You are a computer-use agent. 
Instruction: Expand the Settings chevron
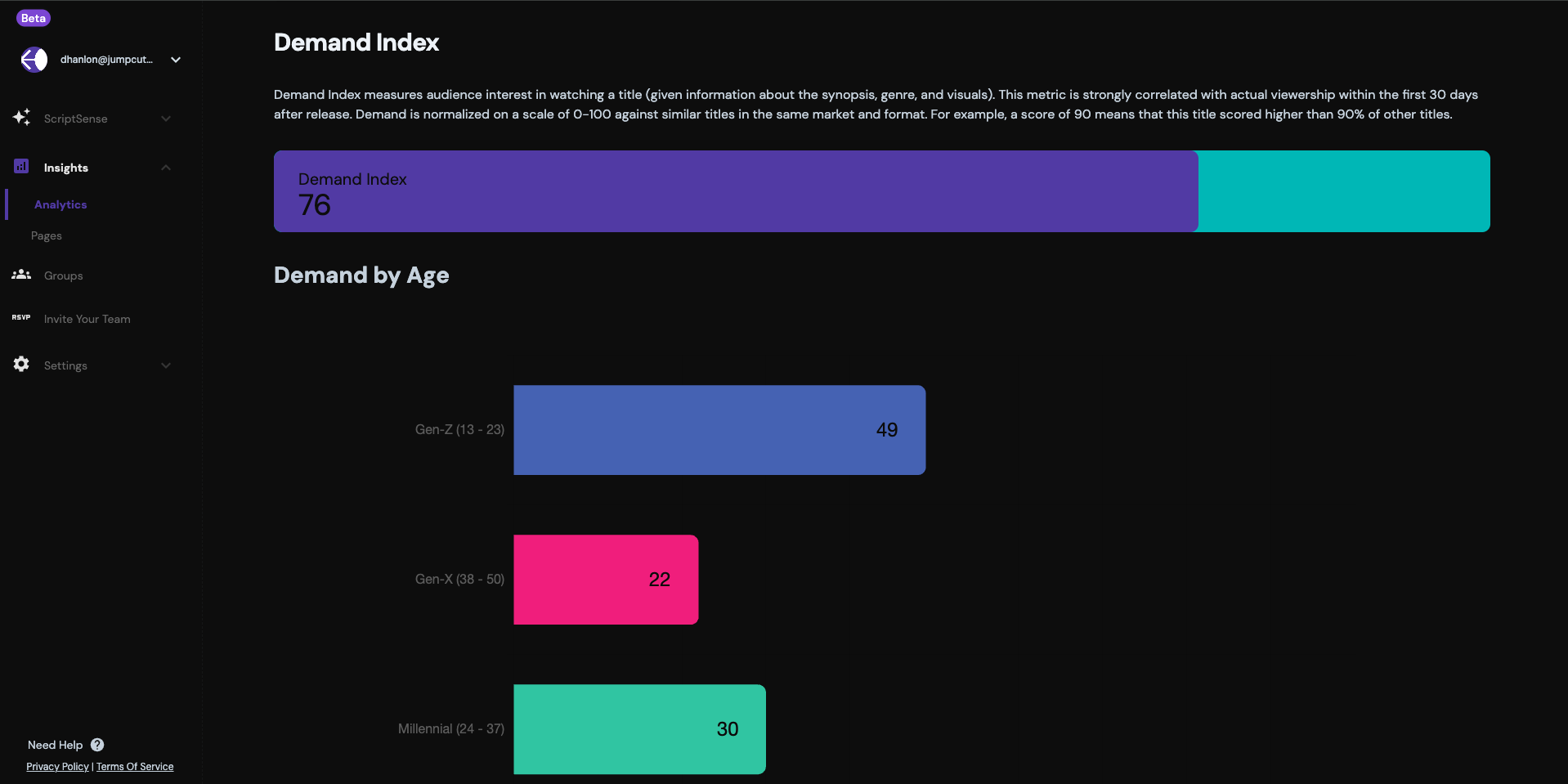coord(166,365)
